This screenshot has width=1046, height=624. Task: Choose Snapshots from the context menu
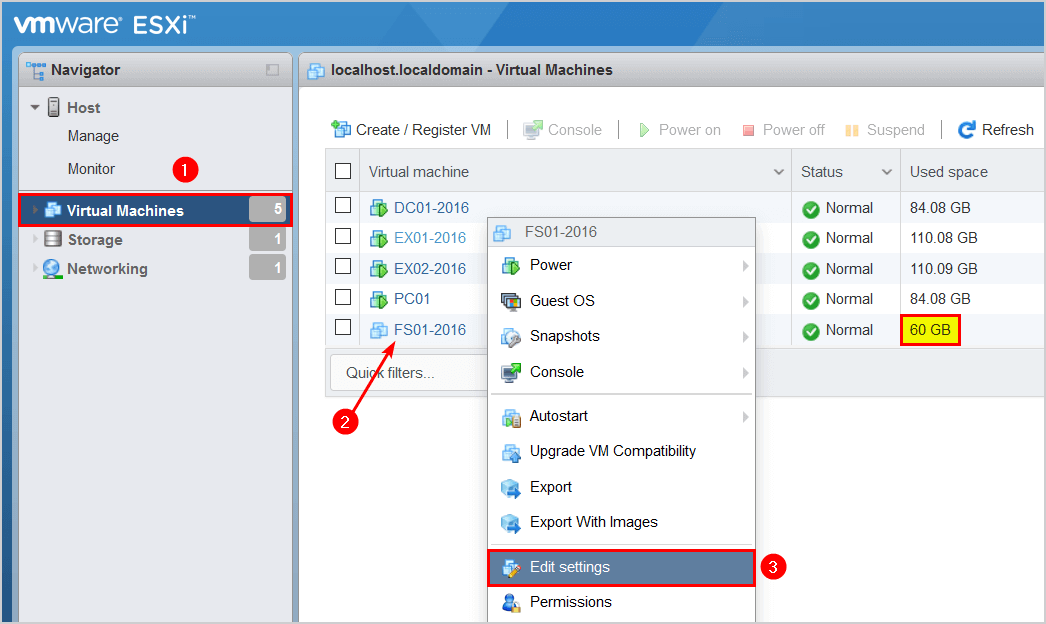(622, 336)
